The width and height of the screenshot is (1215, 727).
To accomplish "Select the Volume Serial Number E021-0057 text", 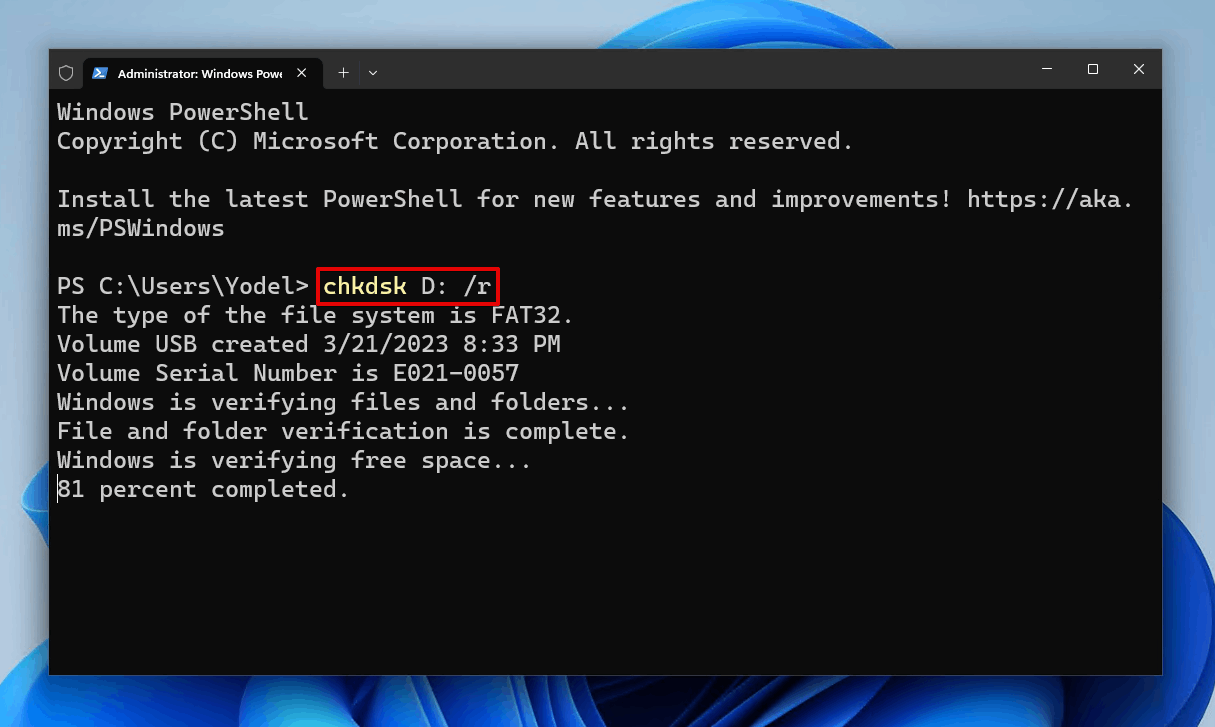I will click(x=287, y=373).
